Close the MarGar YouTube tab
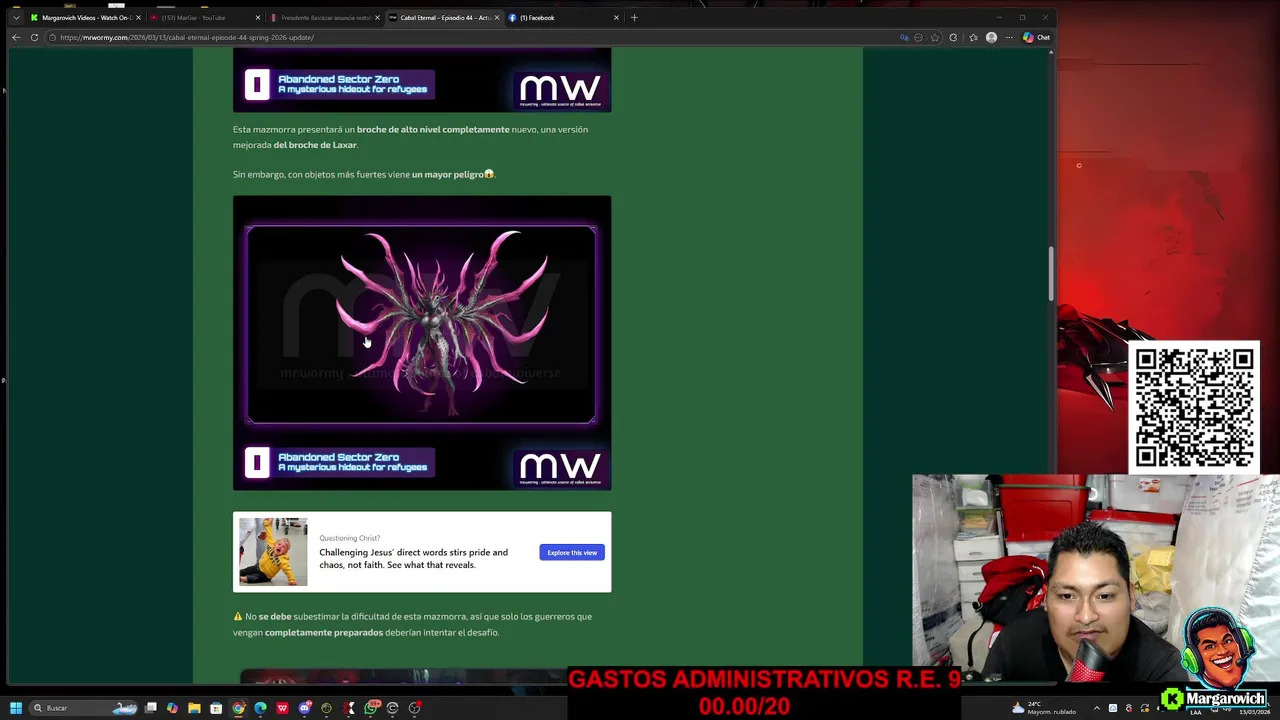Viewport: 1280px width, 720px height. (x=258, y=17)
